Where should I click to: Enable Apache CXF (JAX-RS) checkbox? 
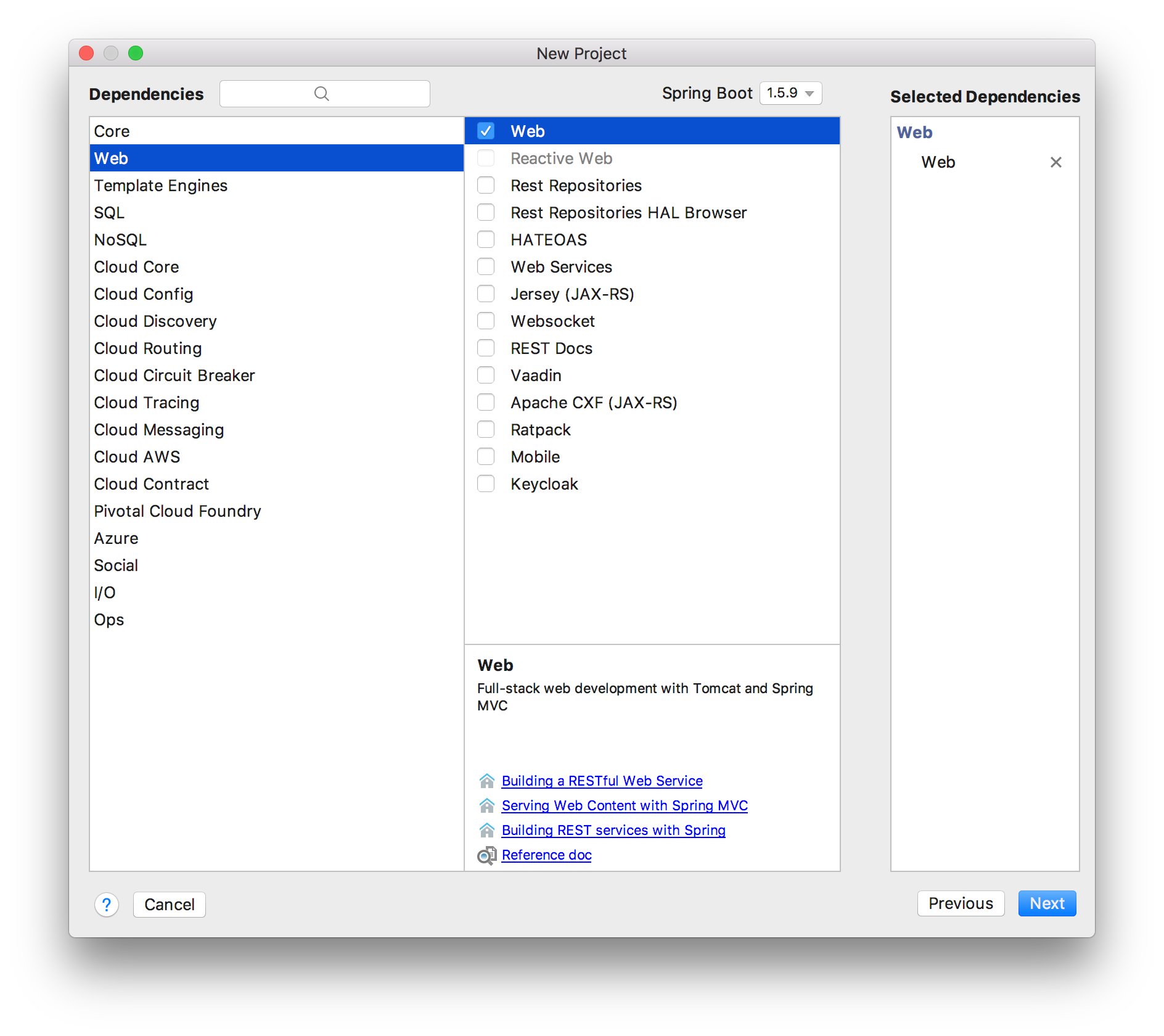click(x=486, y=402)
